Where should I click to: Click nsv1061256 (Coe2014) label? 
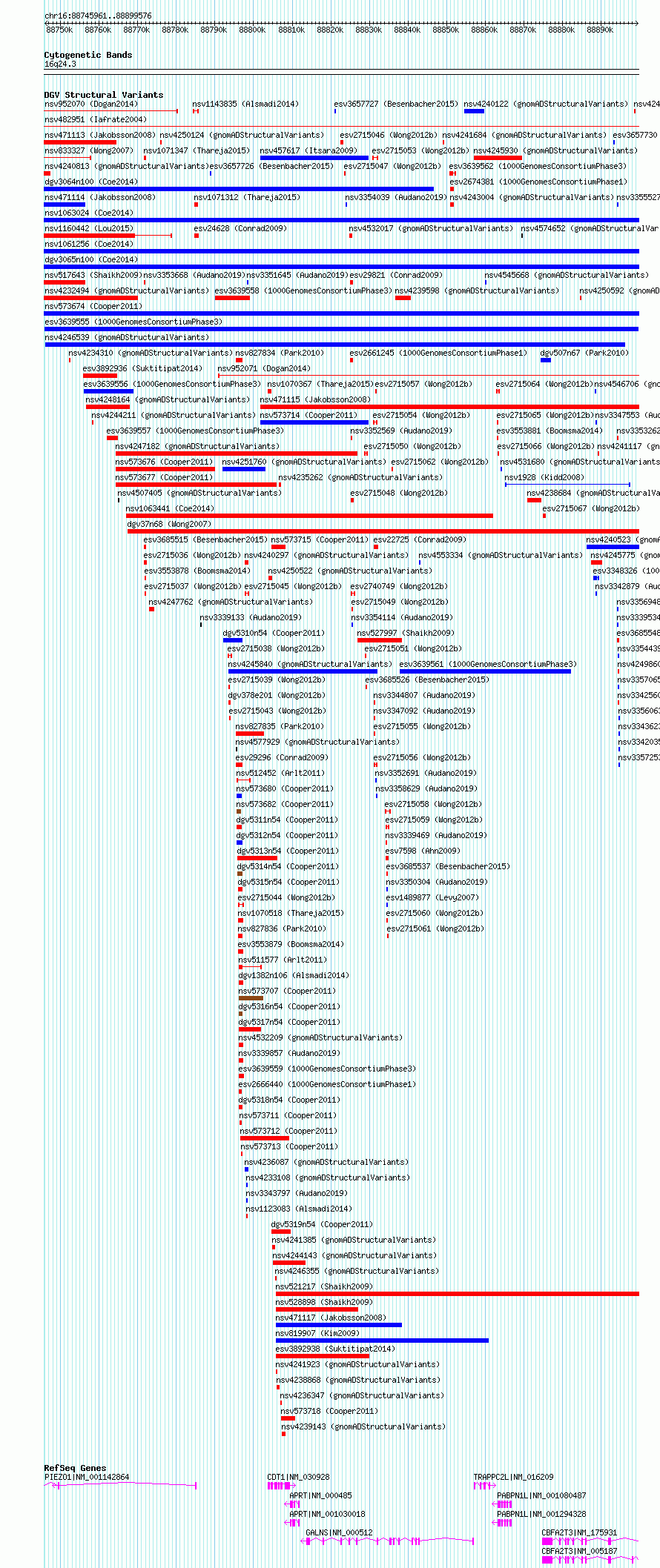88,244
